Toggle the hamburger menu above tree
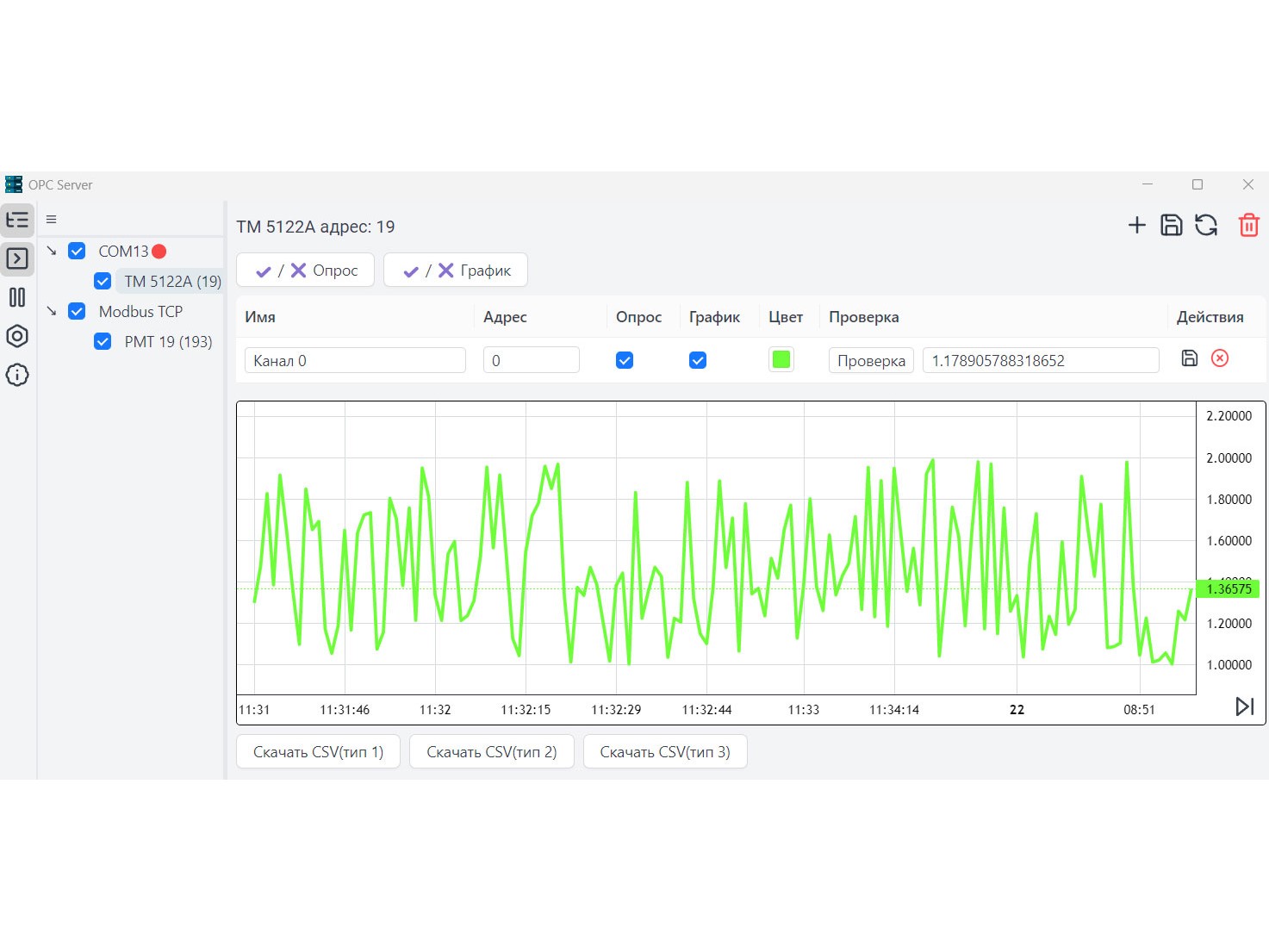The width and height of the screenshot is (1269, 952). point(52,220)
